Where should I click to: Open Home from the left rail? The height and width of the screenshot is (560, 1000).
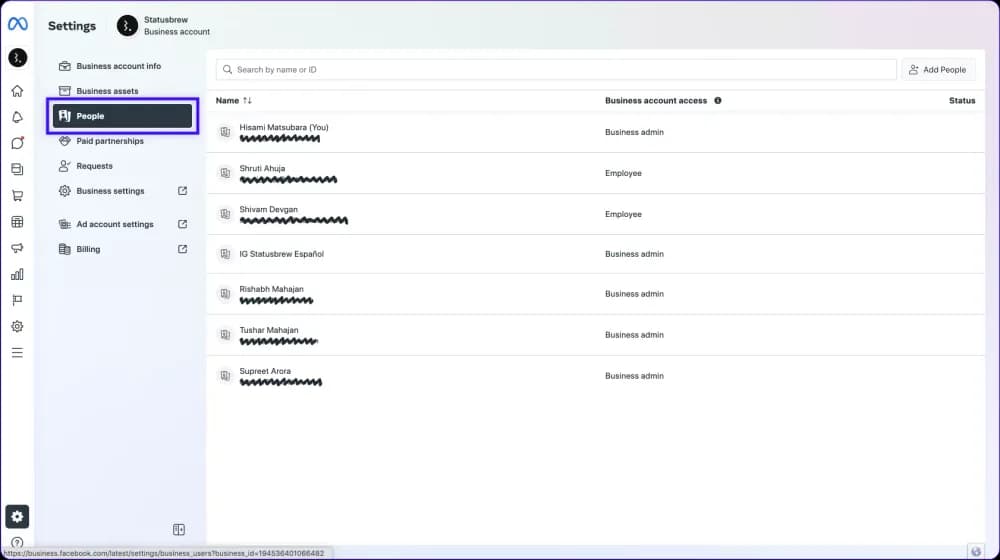point(17,91)
